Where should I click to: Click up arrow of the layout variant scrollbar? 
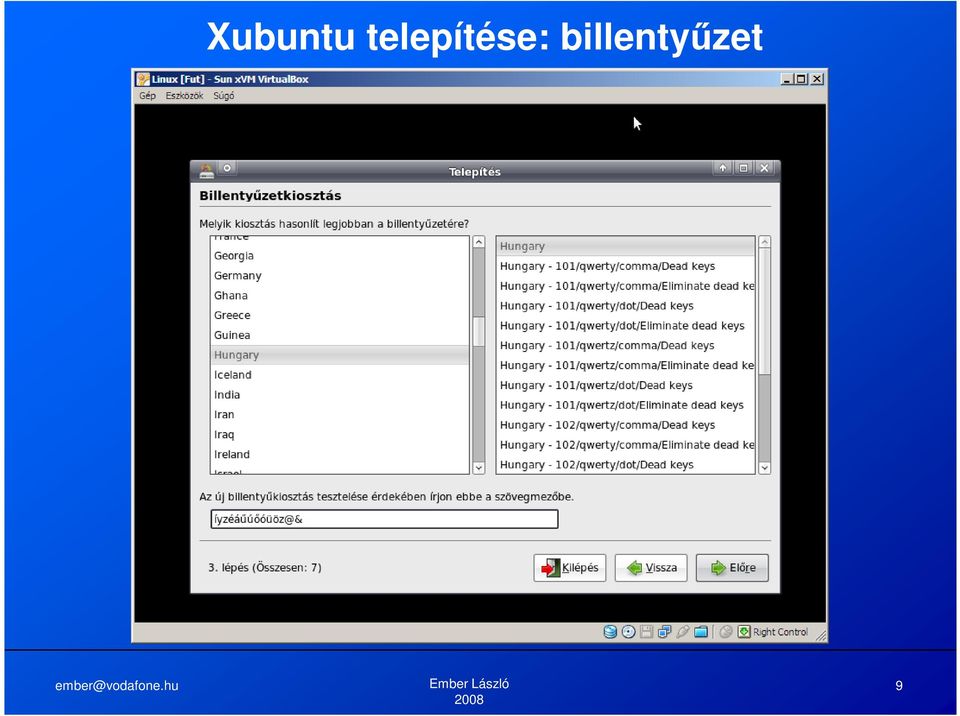pos(764,242)
